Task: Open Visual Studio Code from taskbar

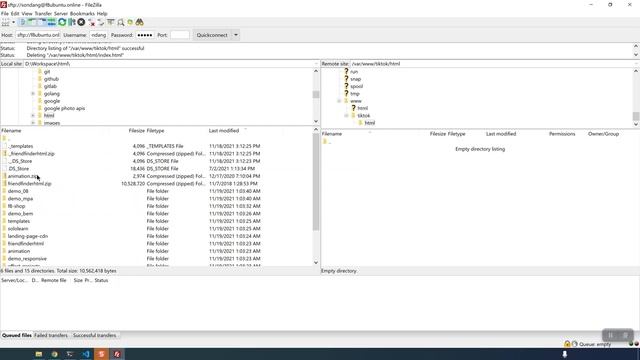Action: (86, 354)
